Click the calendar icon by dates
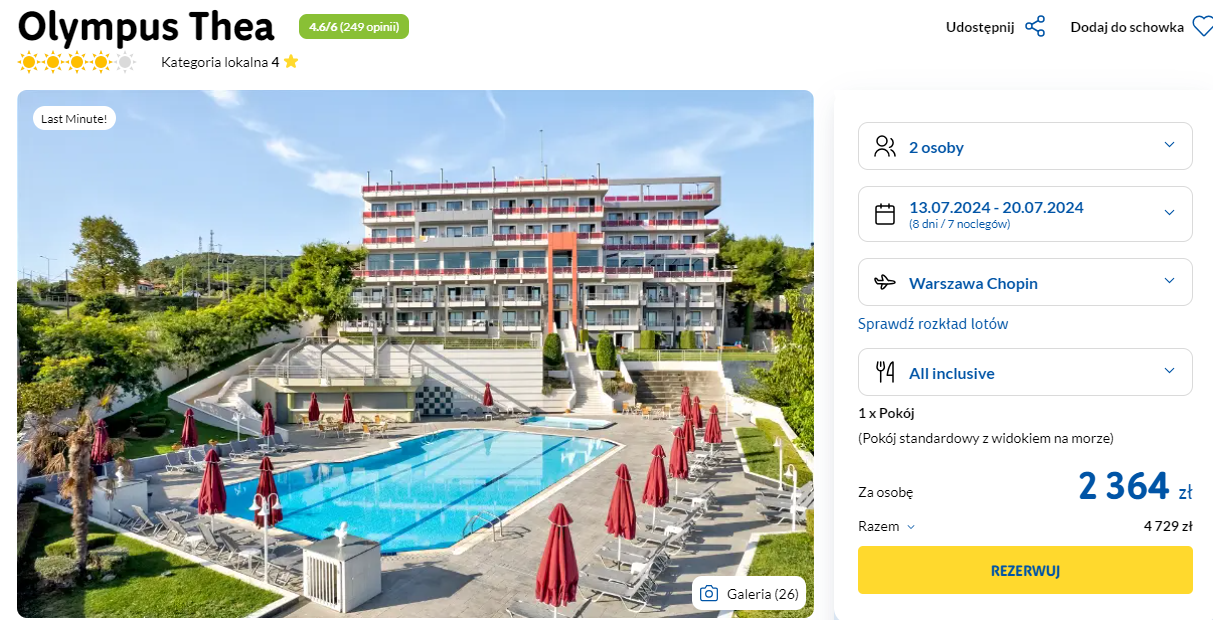Viewport: 1213px width, 620px height. click(x=885, y=214)
